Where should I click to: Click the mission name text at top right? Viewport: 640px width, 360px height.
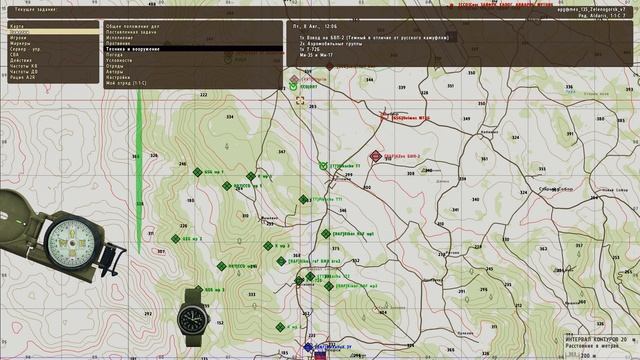591,9
